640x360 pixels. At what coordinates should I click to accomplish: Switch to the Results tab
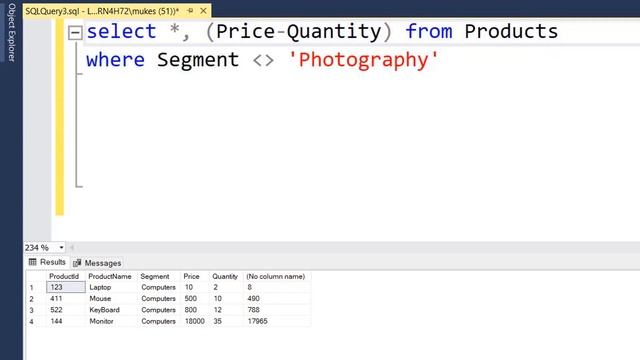pyautogui.click(x=47, y=262)
